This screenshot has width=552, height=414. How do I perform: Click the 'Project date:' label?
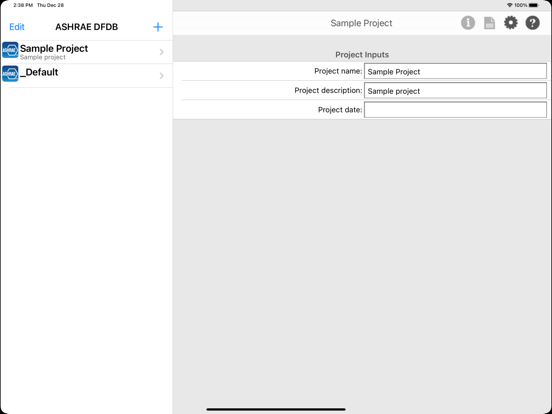[x=340, y=110]
